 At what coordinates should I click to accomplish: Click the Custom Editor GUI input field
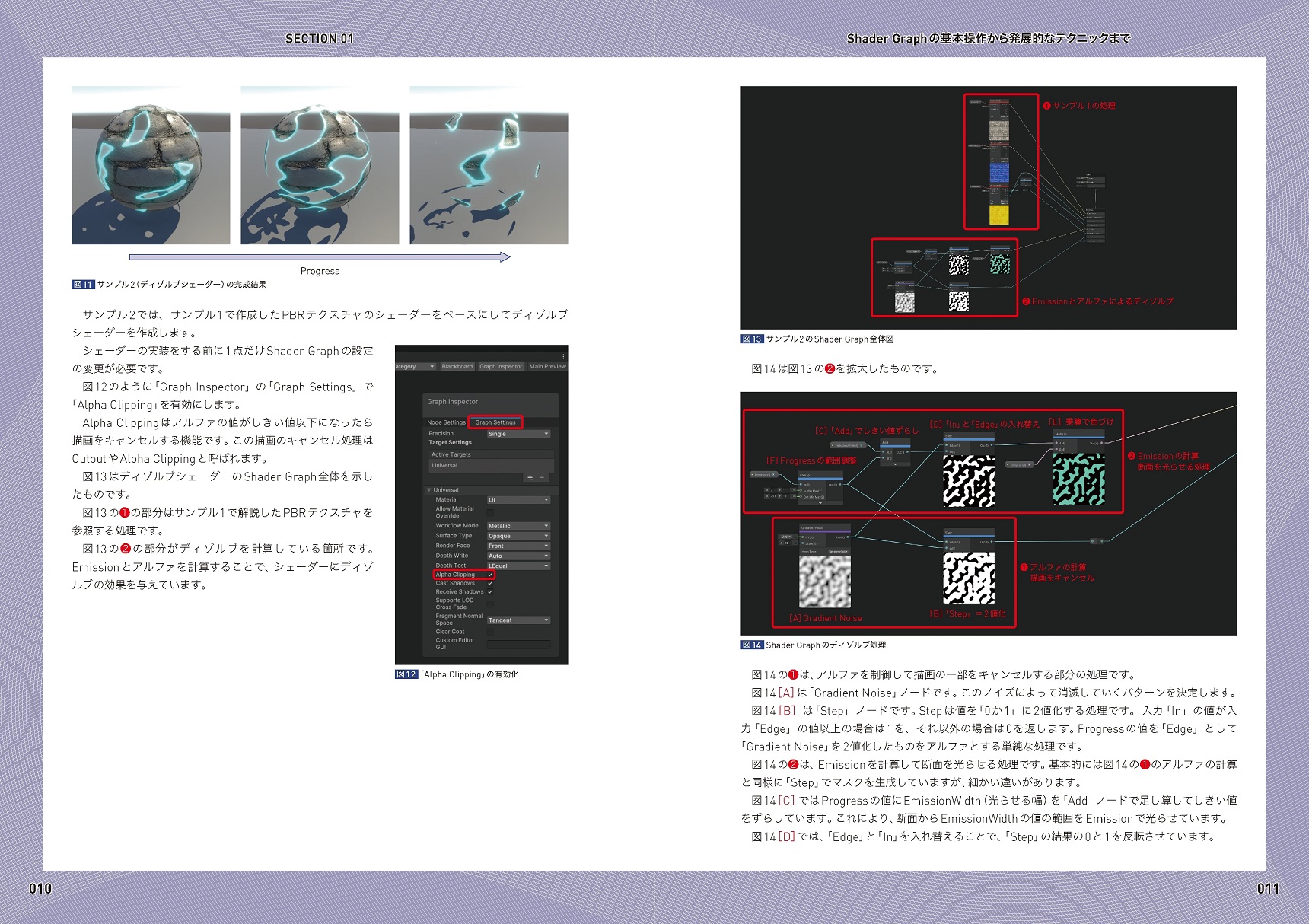pyautogui.click(x=518, y=644)
